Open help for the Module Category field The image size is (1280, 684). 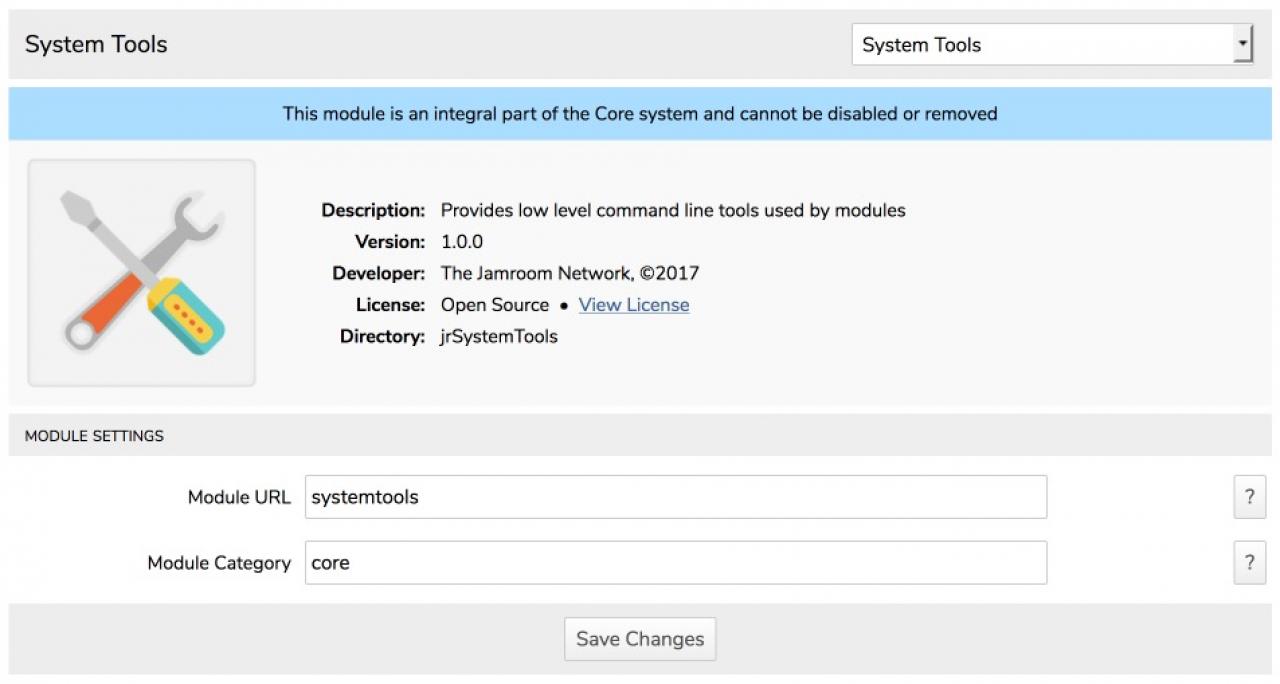pos(1249,563)
